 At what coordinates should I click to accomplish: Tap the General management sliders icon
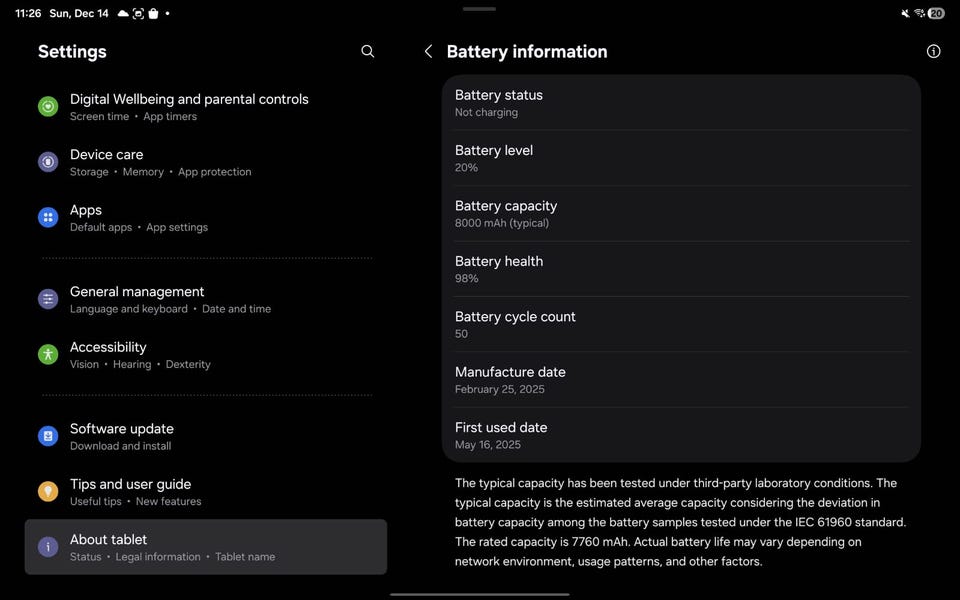tap(48, 299)
